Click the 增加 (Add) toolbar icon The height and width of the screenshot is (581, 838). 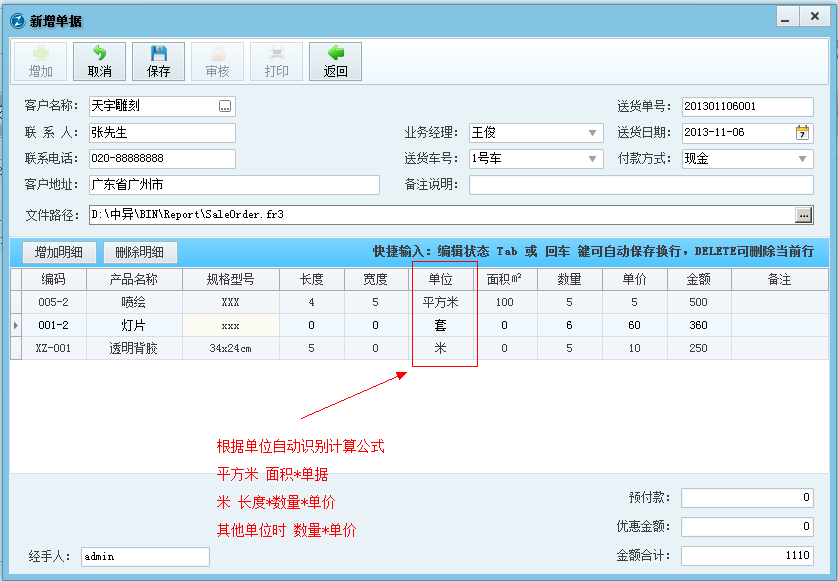(42, 60)
